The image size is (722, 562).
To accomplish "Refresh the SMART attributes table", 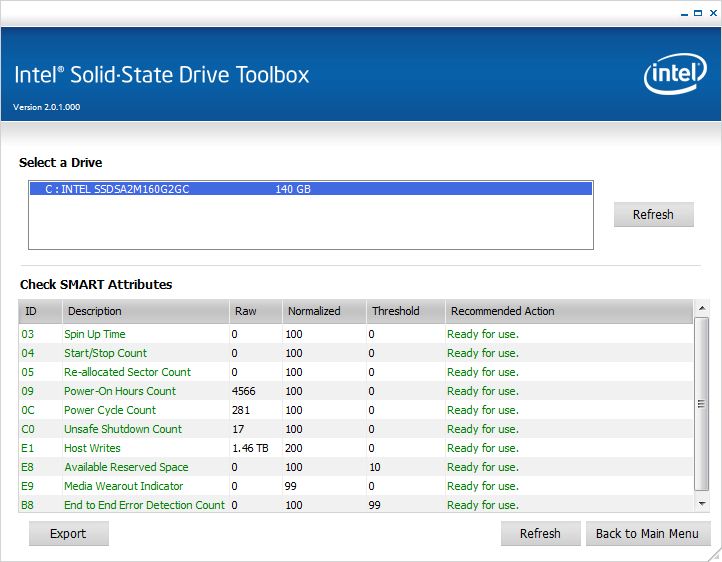I will 540,533.
